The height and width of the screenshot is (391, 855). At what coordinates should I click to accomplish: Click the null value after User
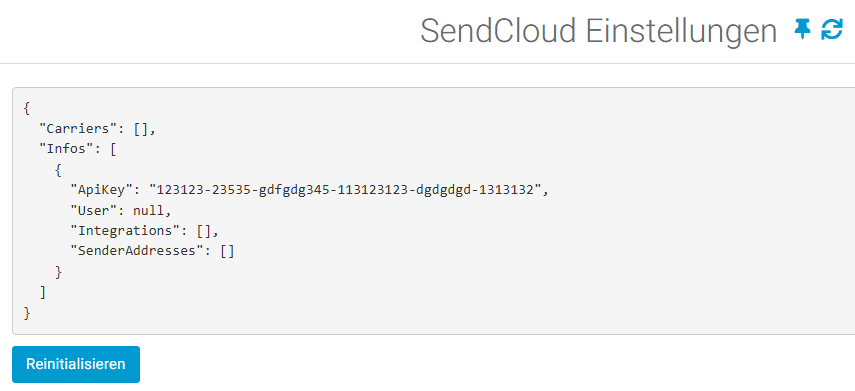(148, 210)
